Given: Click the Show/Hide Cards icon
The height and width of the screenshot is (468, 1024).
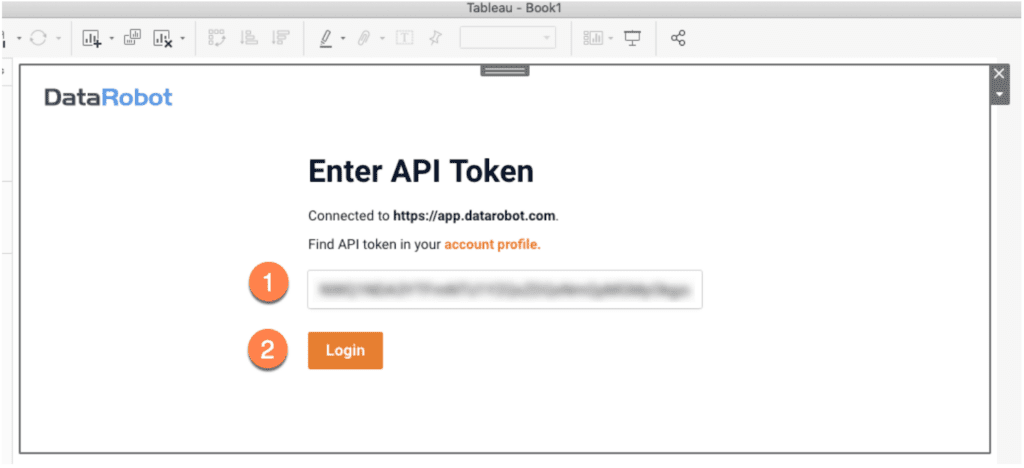Looking at the screenshot, I should pyautogui.click(x=594, y=38).
